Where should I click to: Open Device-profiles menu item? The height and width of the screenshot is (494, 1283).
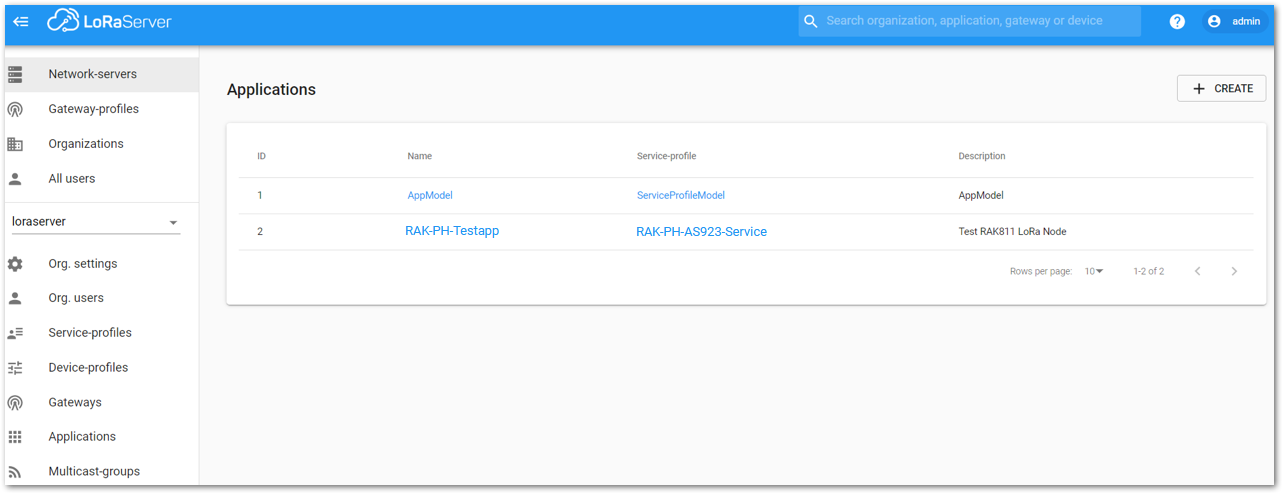tap(102, 368)
